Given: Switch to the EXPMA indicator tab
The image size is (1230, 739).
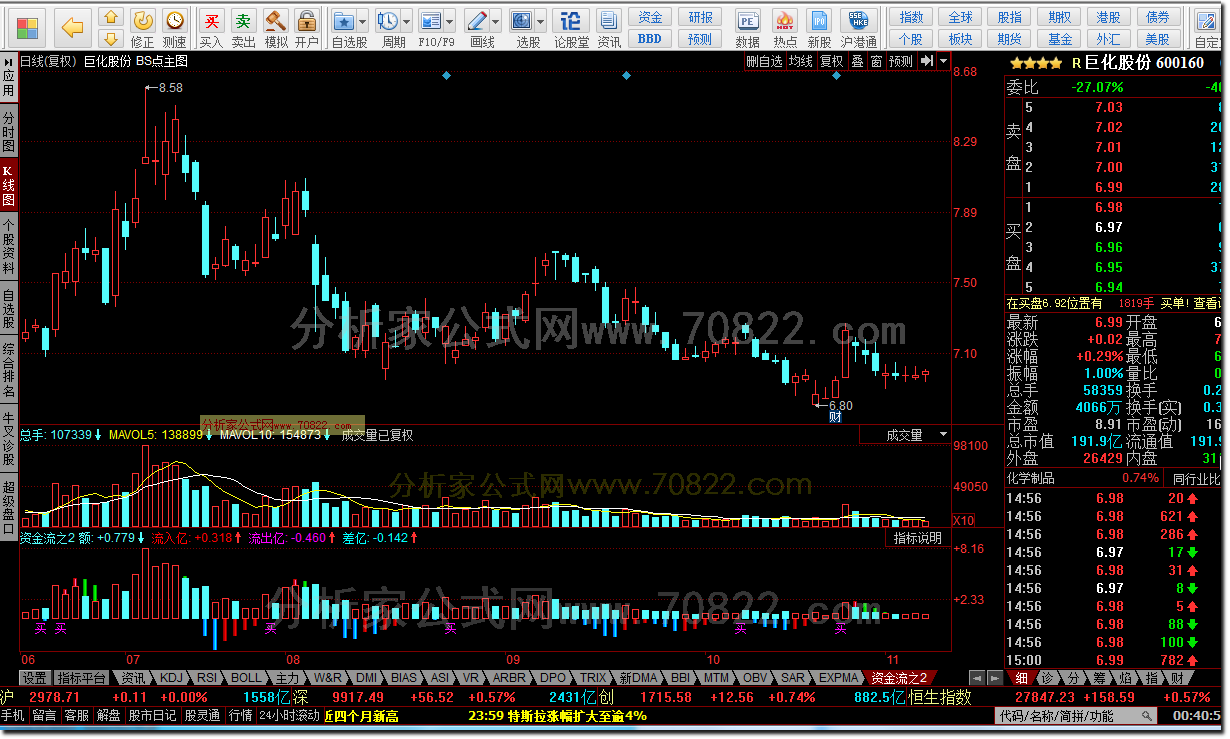Looking at the screenshot, I should 839,677.
